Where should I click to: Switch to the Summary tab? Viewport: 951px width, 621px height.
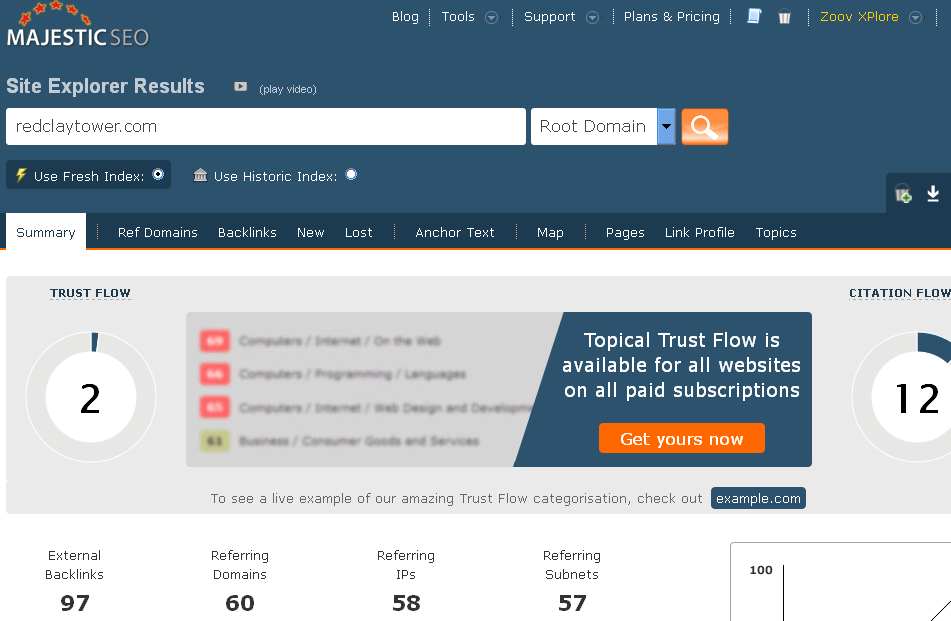46,232
